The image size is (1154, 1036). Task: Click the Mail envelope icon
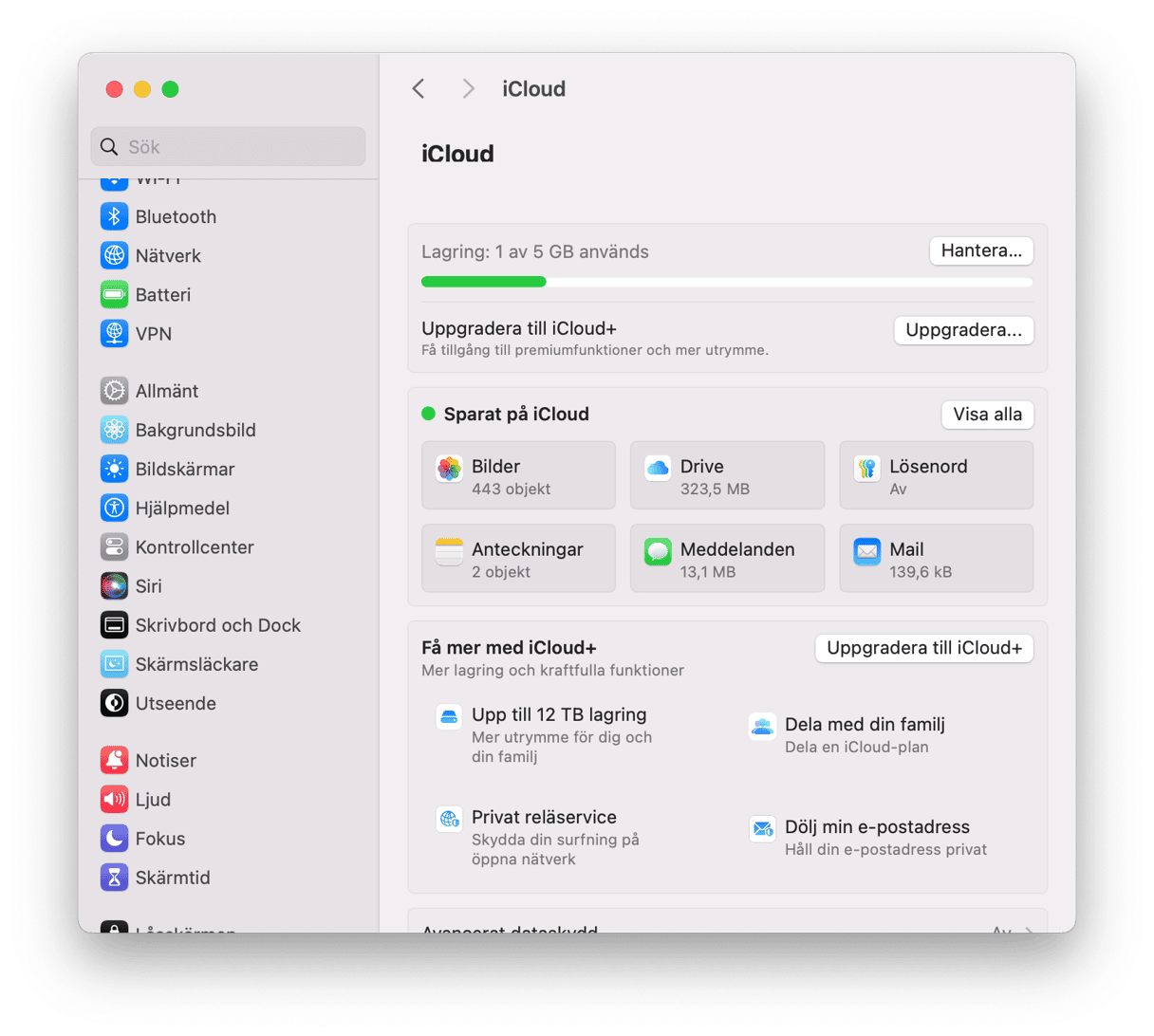point(866,551)
